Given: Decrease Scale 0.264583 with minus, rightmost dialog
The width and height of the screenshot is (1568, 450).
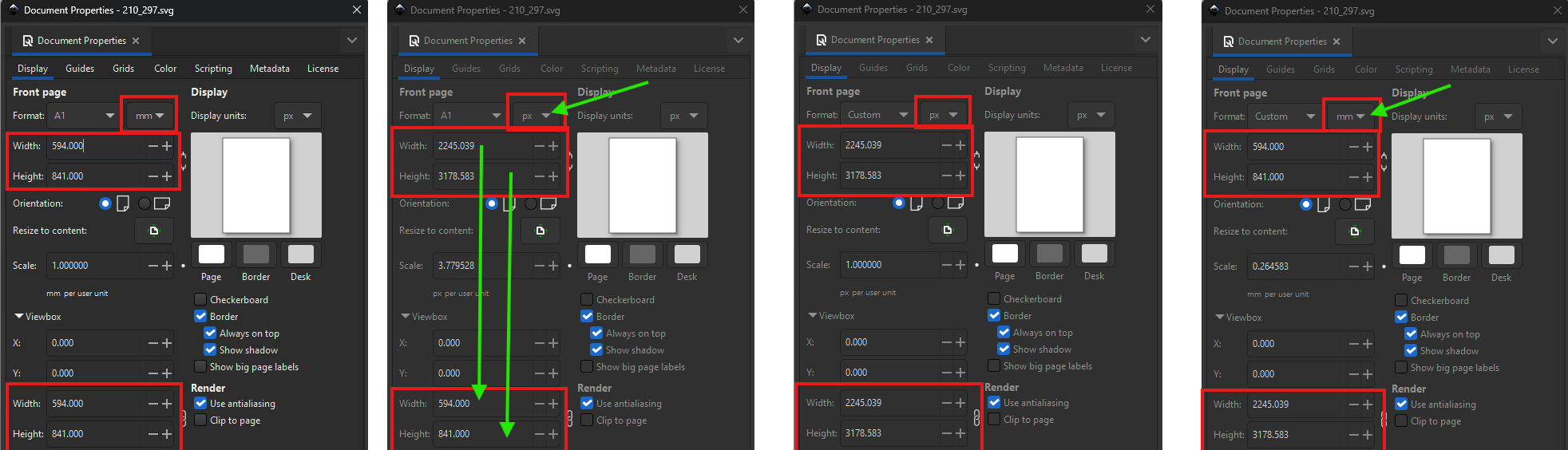Looking at the screenshot, I should click(1353, 266).
